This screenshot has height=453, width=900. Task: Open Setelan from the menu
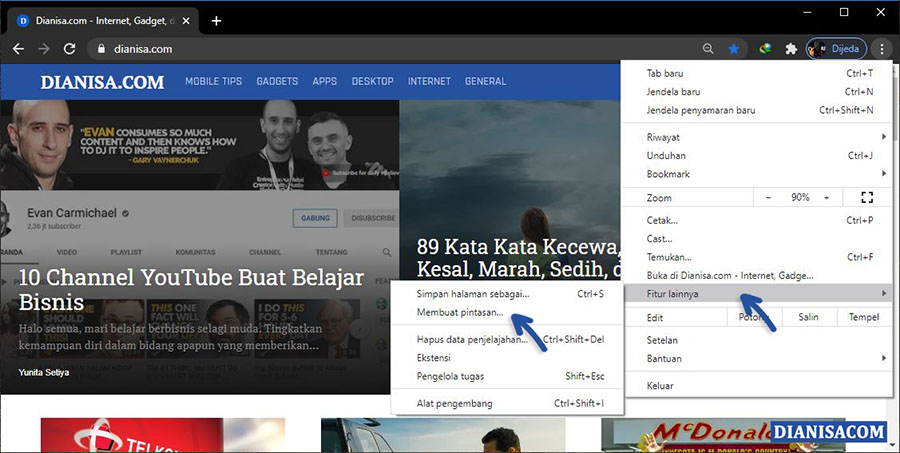pyautogui.click(x=757, y=340)
